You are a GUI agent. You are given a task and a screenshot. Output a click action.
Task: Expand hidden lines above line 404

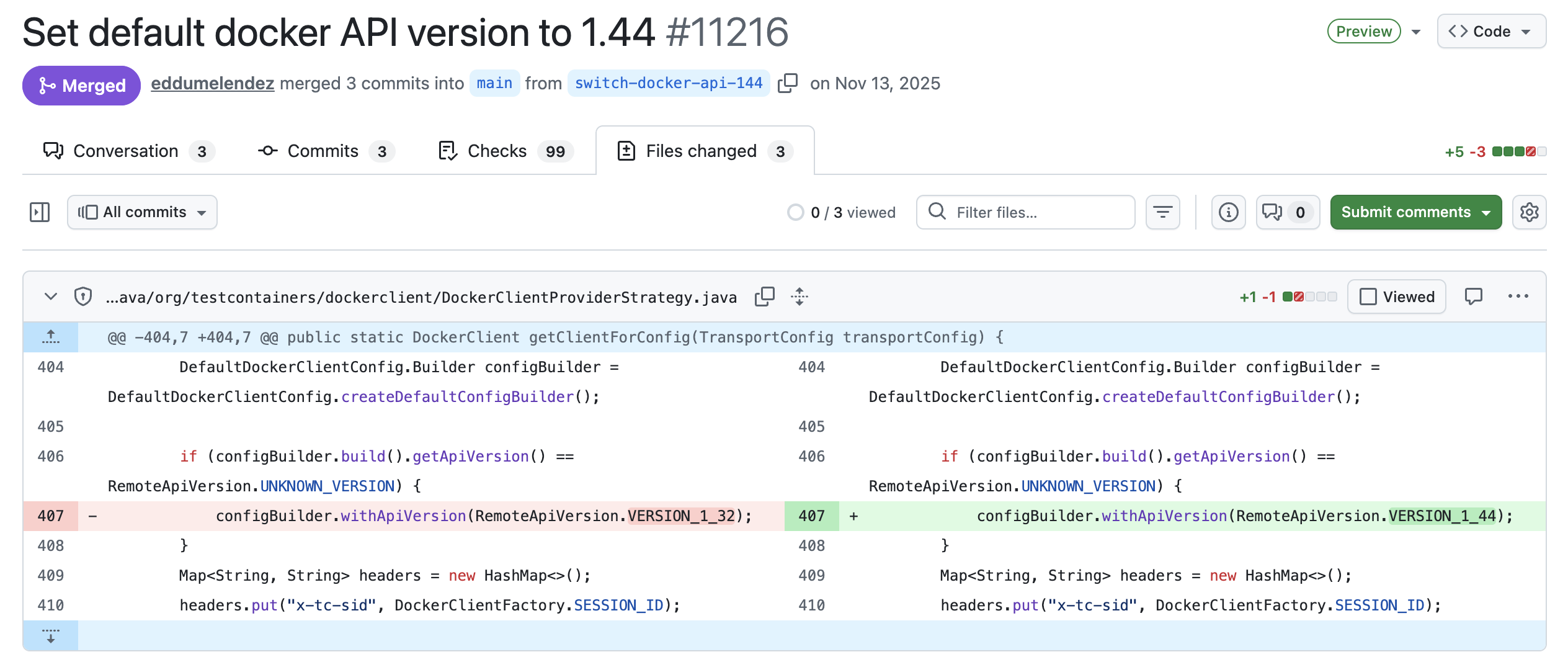[x=51, y=337]
